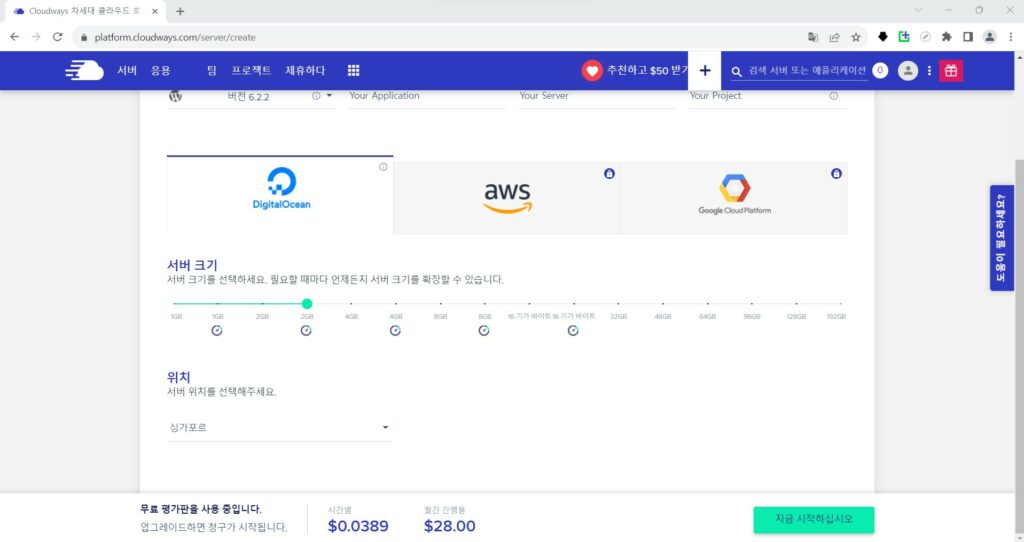
Task: Open the 응용 menu
Action: (x=161, y=71)
